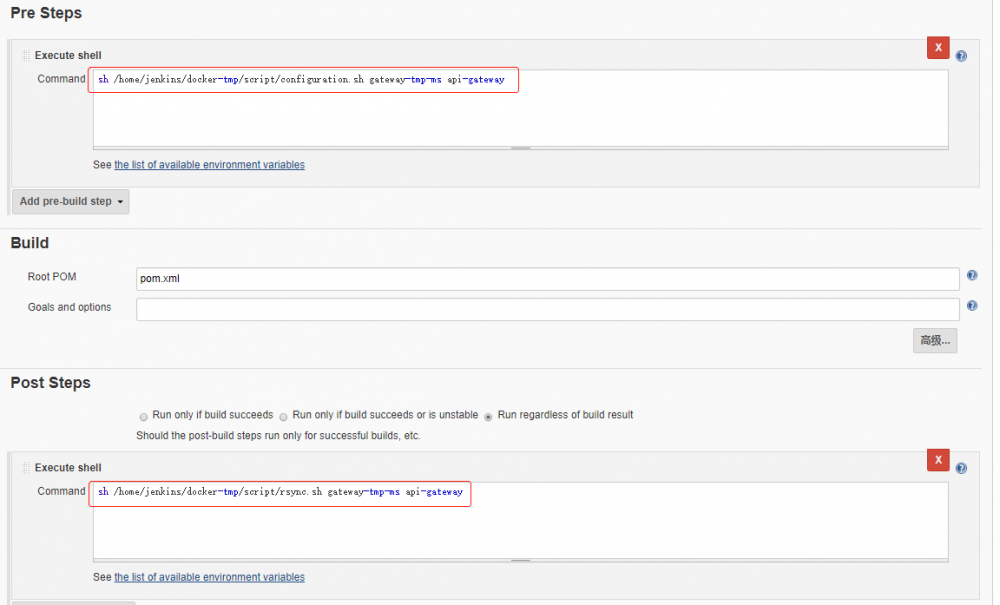This screenshot has height=605, width=1000.
Task: Delete the post-step Execute shell with red X
Action: coord(938,460)
